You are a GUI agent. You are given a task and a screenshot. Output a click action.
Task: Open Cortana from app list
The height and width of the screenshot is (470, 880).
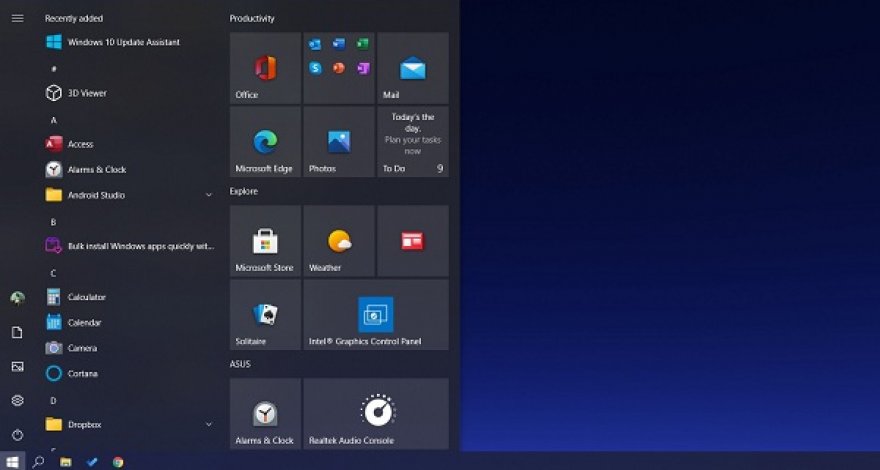tap(130, 373)
